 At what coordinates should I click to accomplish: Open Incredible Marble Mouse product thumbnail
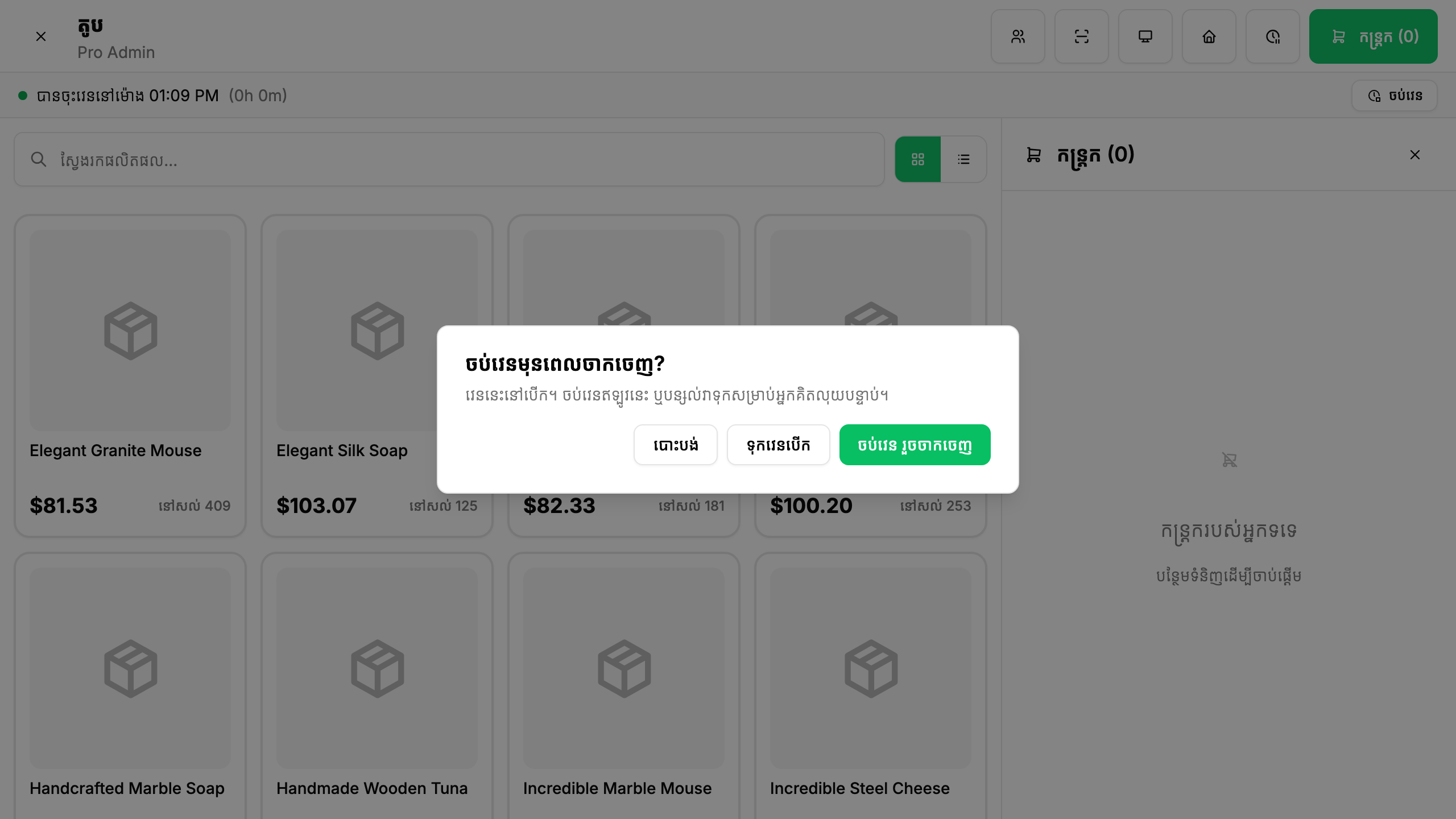(x=624, y=668)
